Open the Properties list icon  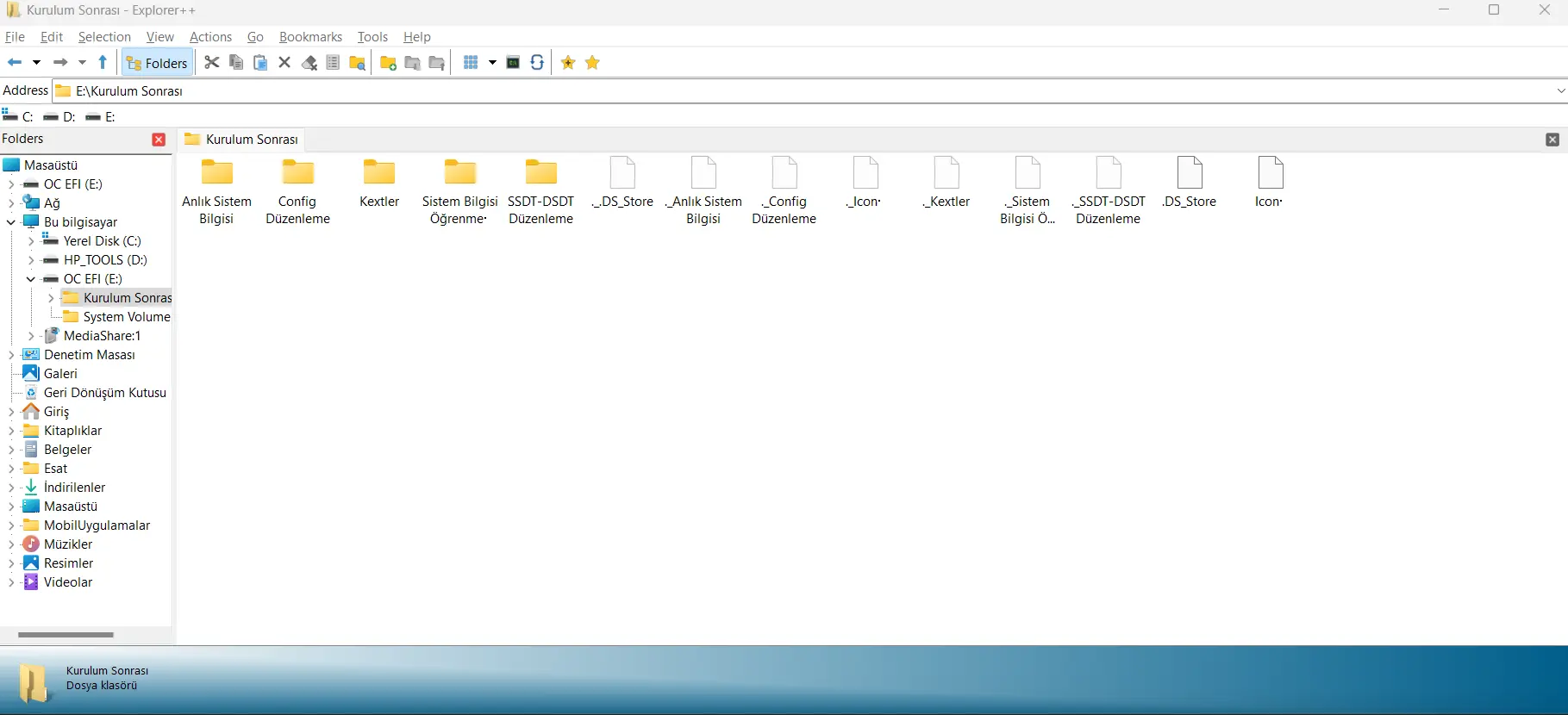pyautogui.click(x=333, y=63)
